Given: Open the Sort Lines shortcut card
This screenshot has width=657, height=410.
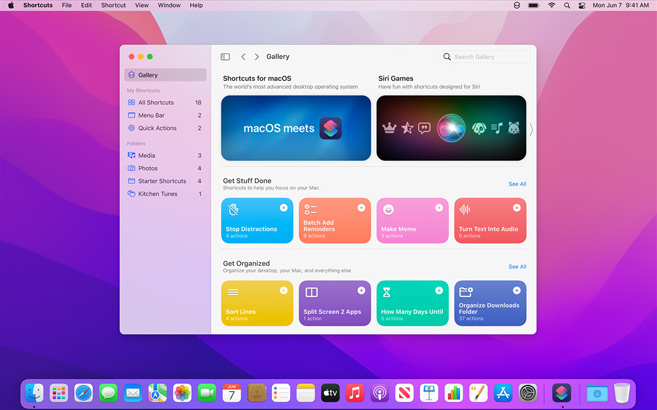Looking at the screenshot, I should click(x=257, y=303).
